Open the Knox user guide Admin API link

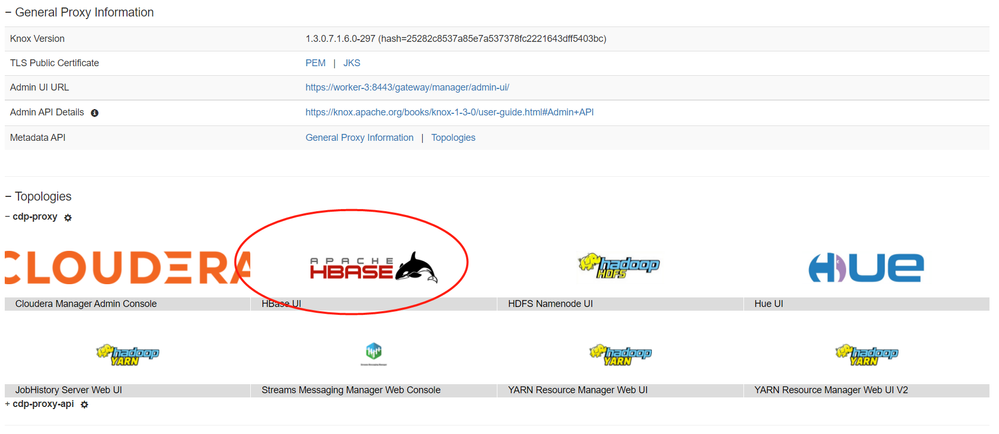(x=450, y=112)
